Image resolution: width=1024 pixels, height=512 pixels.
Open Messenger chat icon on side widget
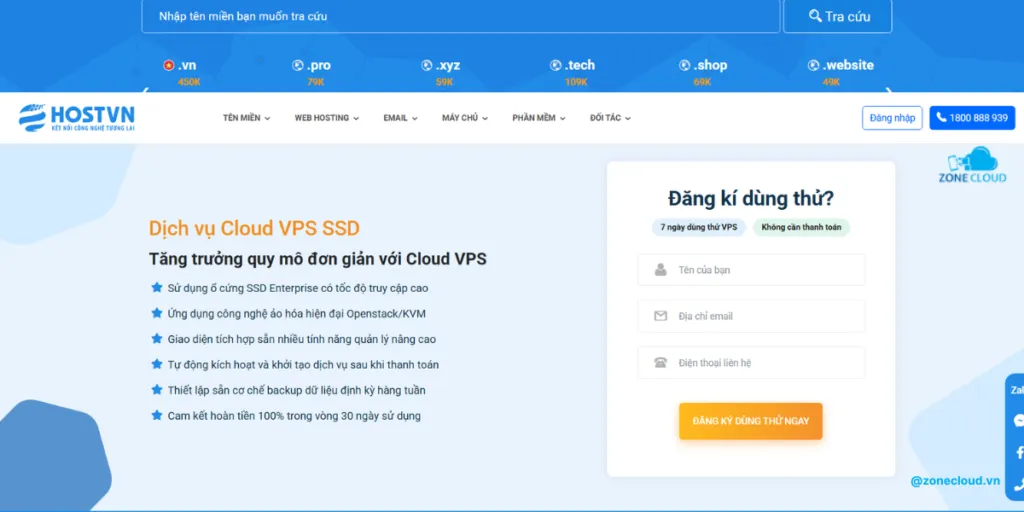pos(1018,420)
